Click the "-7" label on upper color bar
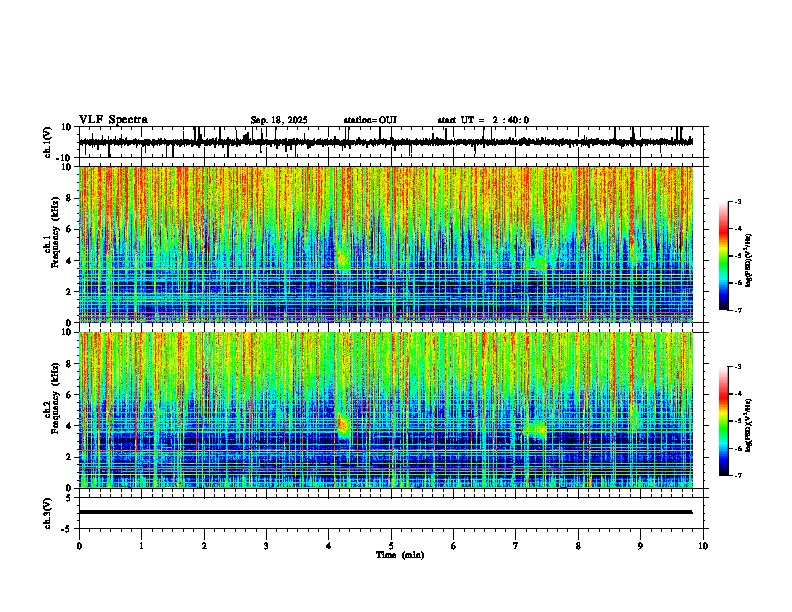Image resolution: width=792 pixels, height=612 pixels. [737, 310]
